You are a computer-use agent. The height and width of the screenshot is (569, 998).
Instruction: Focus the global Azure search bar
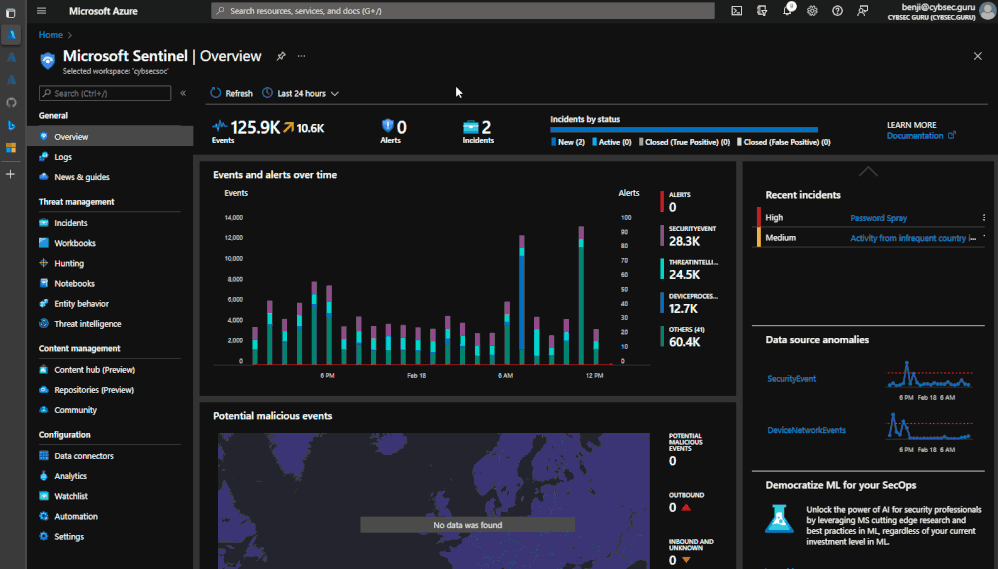tap(463, 11)
